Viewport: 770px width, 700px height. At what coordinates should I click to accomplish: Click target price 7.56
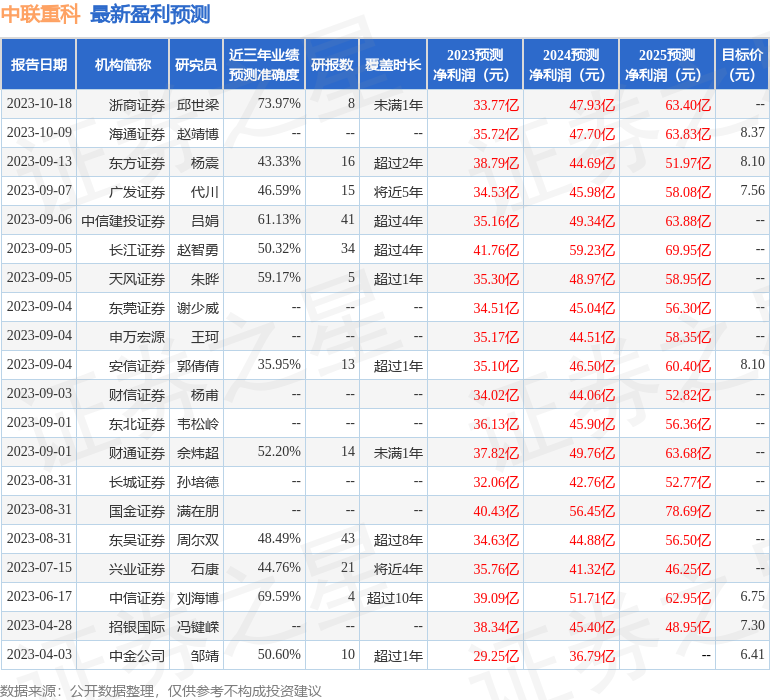pos(752,191)
